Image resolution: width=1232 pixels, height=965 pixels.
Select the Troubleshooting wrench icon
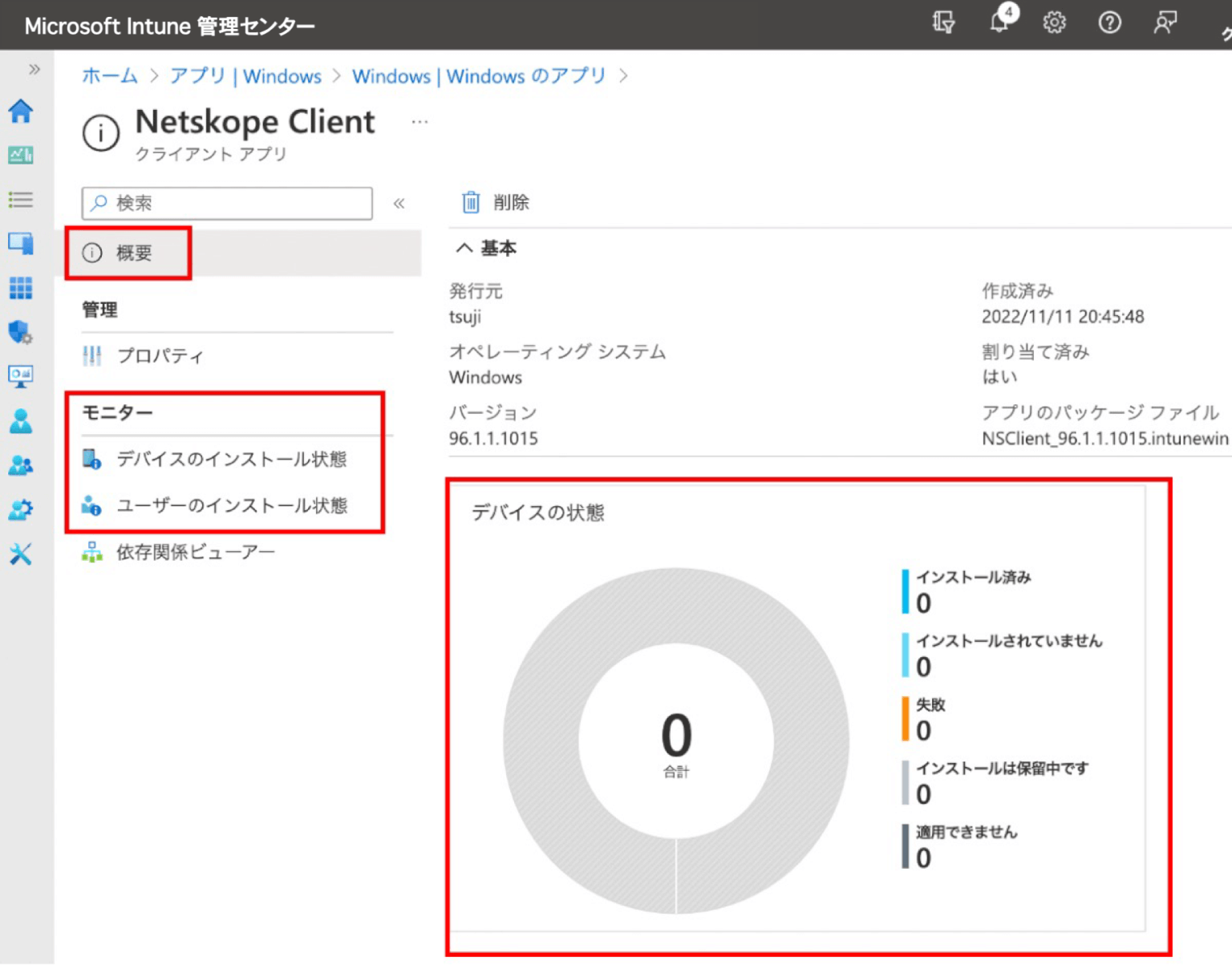pyautogui.click(x=22, y=553)
